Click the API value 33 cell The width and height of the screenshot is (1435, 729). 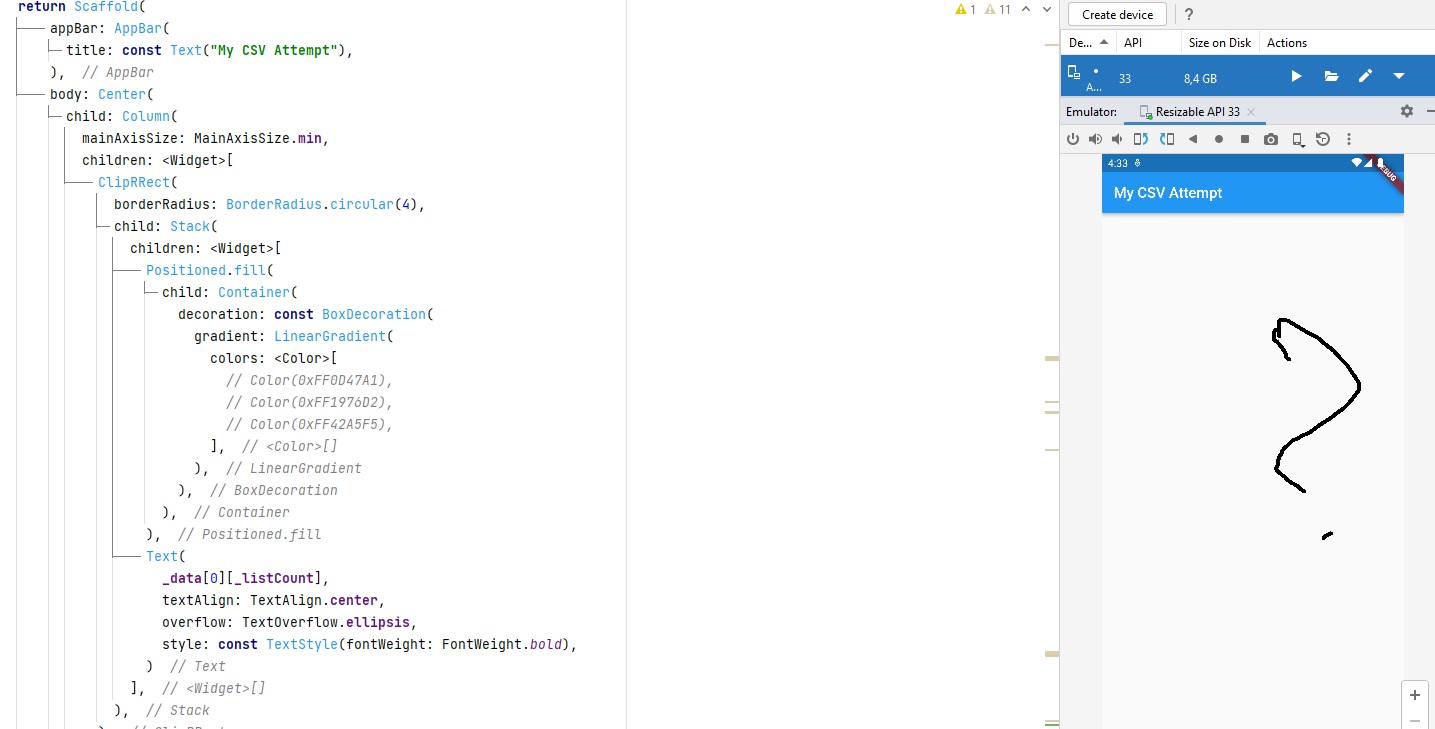click(1125, 78)
